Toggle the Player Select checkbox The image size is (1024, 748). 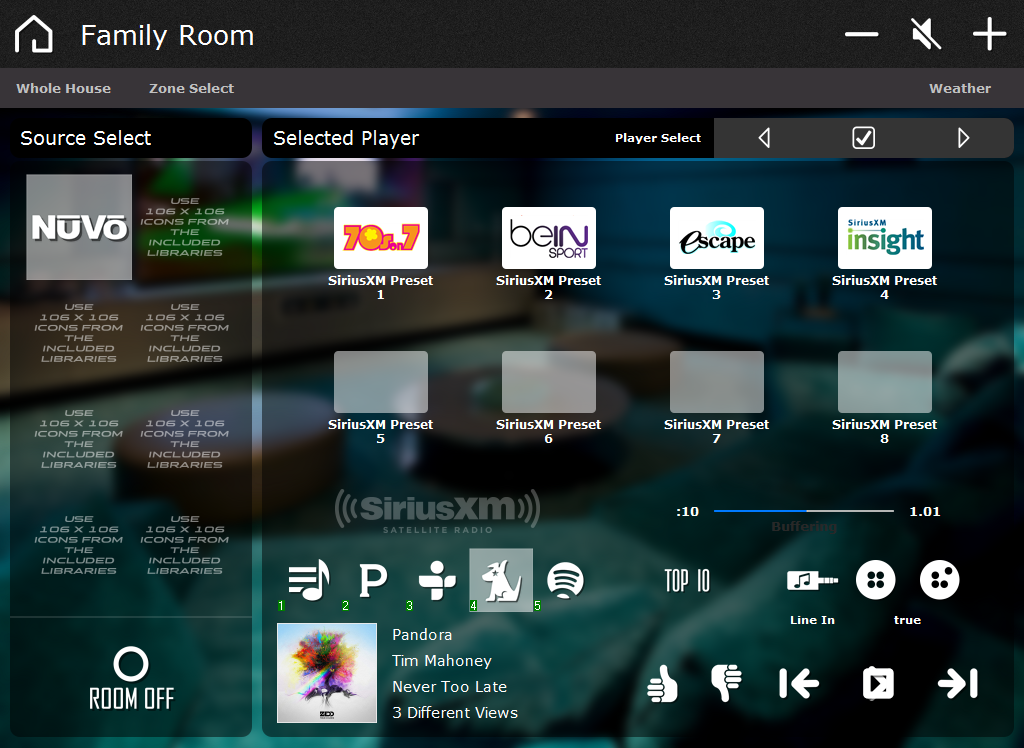click(863, 138)
